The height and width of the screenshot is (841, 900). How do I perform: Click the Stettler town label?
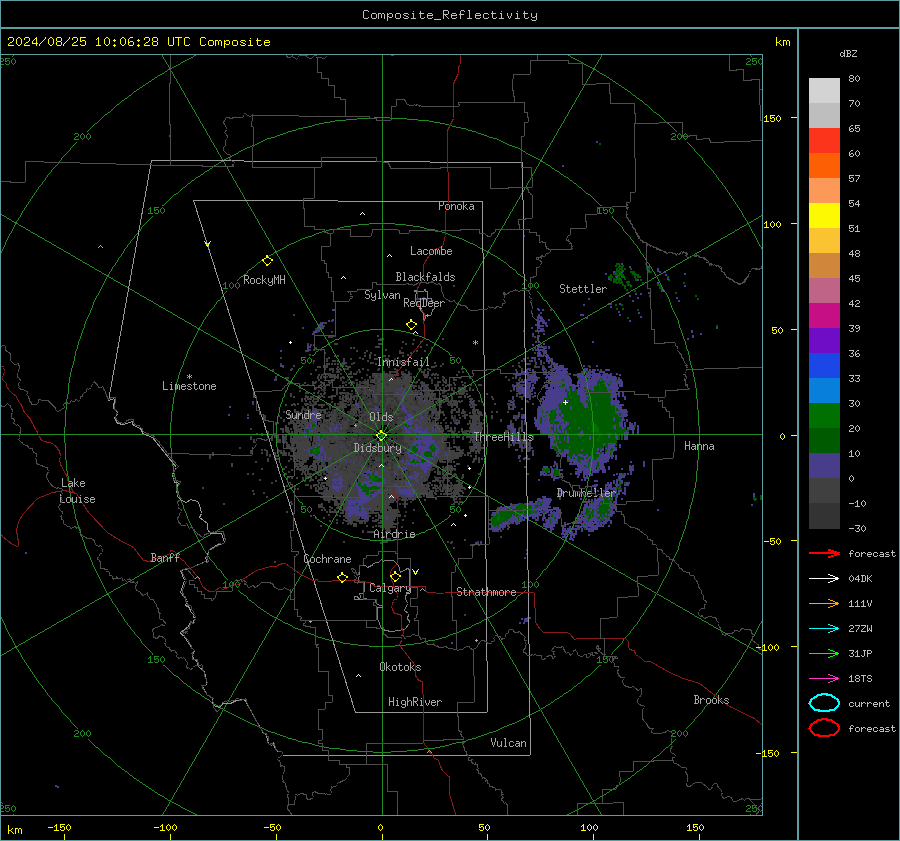pos(583,289)
